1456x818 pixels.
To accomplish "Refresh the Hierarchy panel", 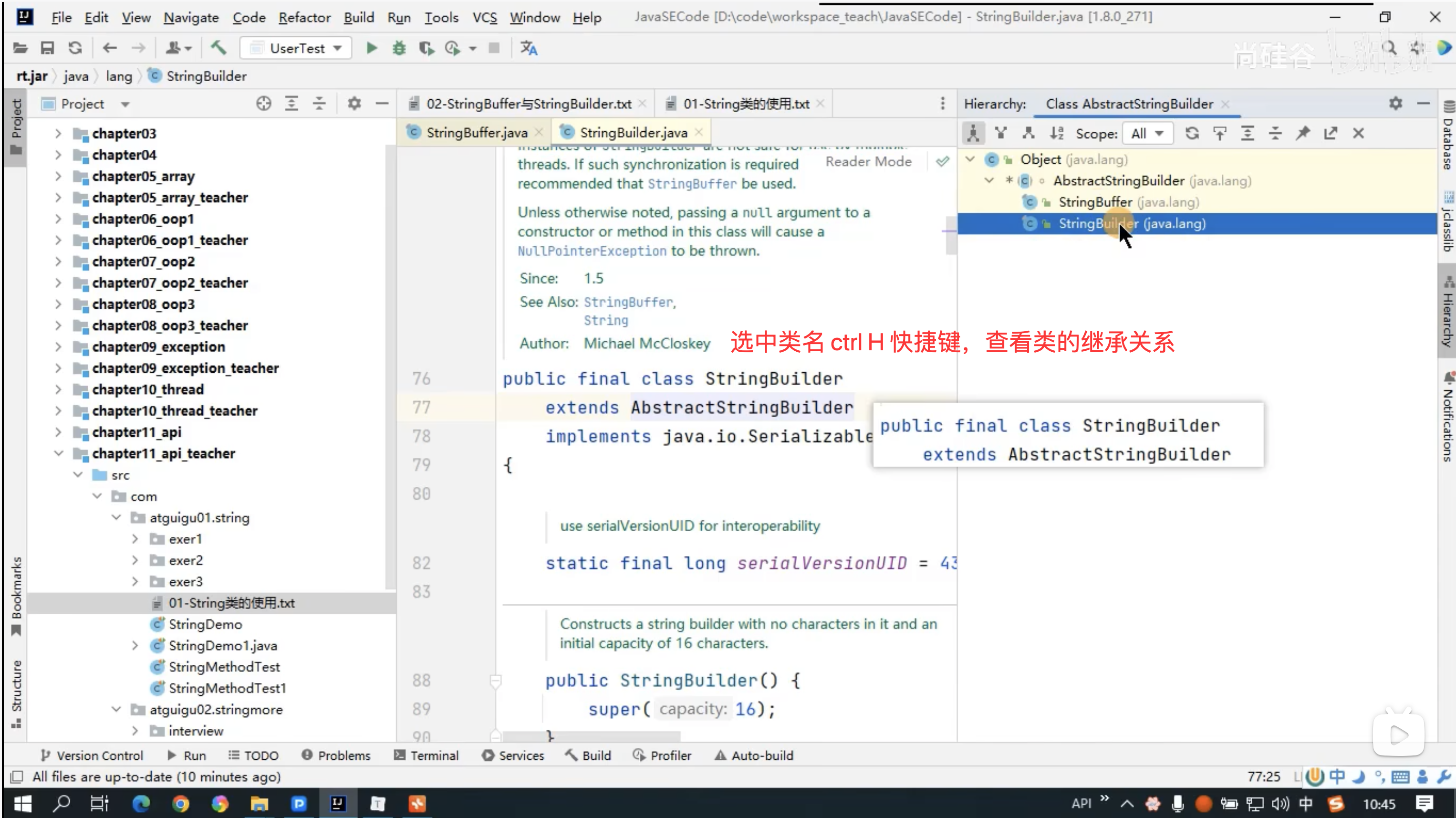I will (x=1192, y=134).
